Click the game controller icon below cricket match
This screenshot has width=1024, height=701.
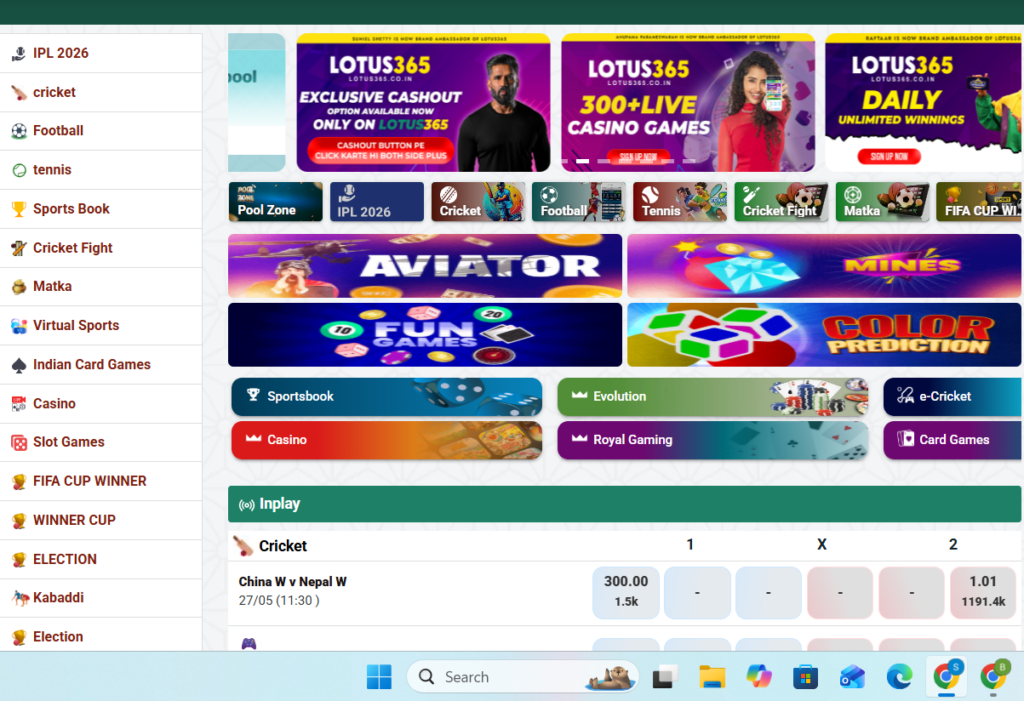[x=249, y=644]
